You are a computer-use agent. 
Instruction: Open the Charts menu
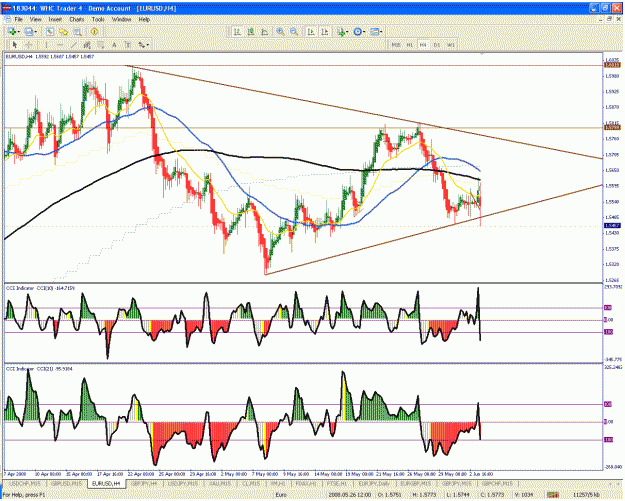[x=77, y=19]
